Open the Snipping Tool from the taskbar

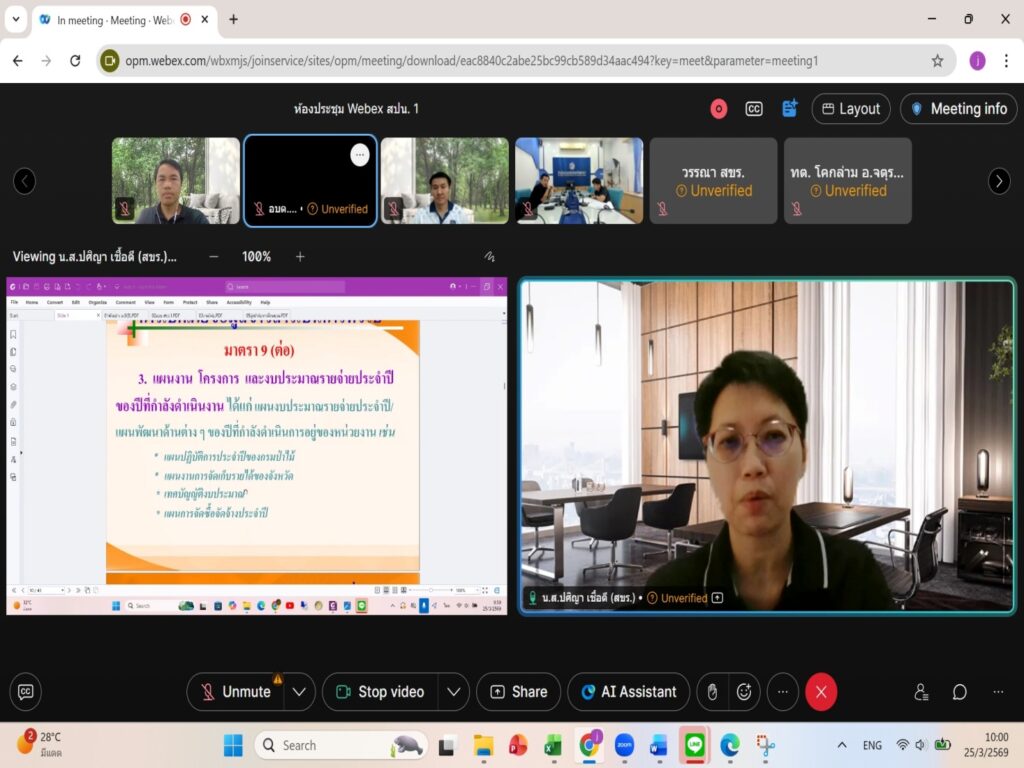point(765,745)
